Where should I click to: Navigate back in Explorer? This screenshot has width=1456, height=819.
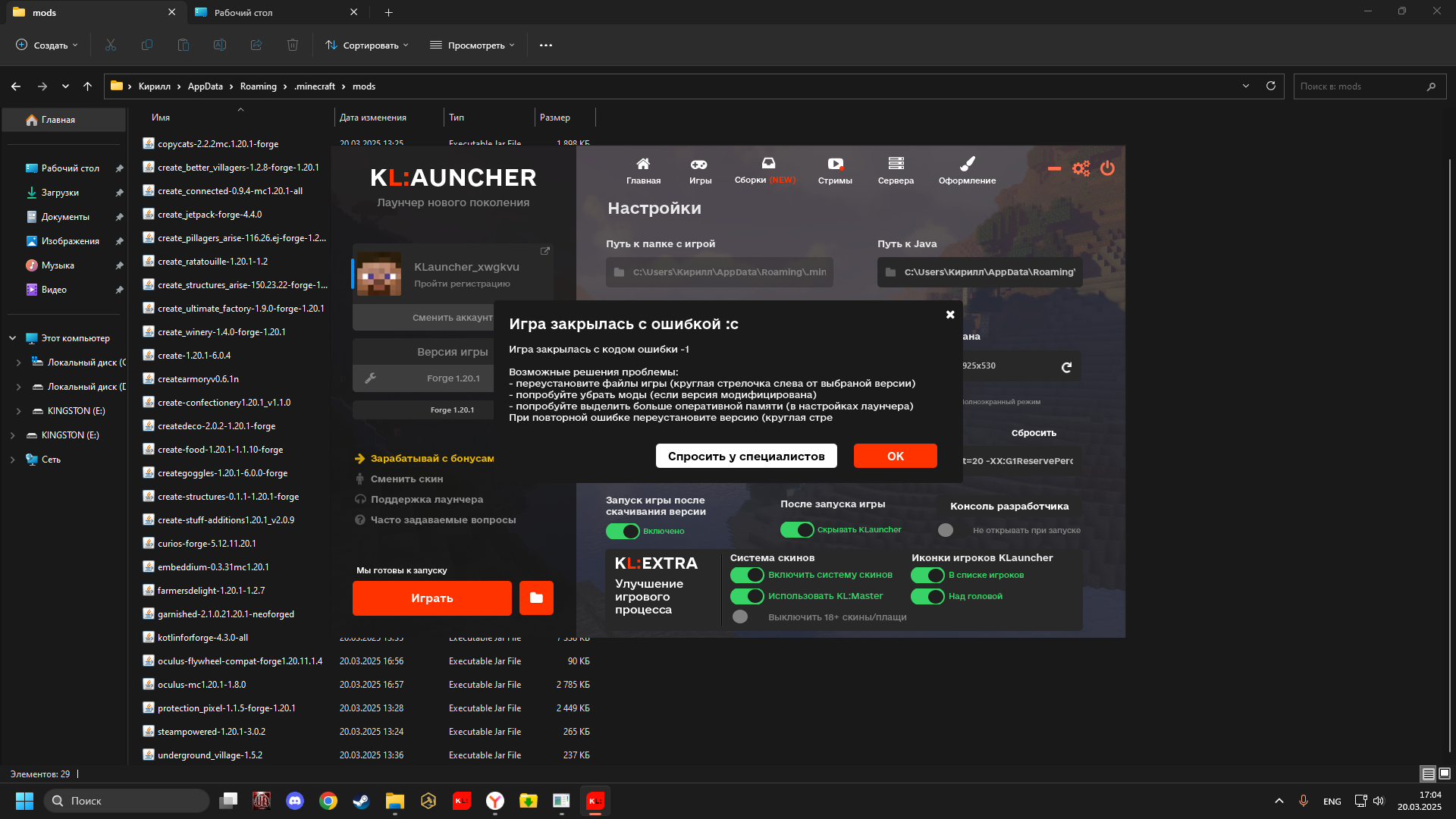click(16, 86)
